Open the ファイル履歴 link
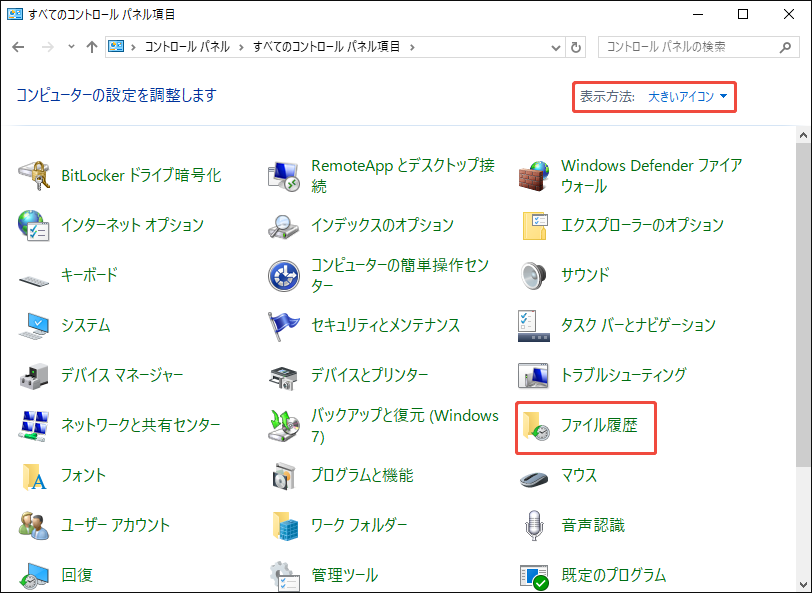The height and width of the screenshot is (593, 812). [599, 425]
